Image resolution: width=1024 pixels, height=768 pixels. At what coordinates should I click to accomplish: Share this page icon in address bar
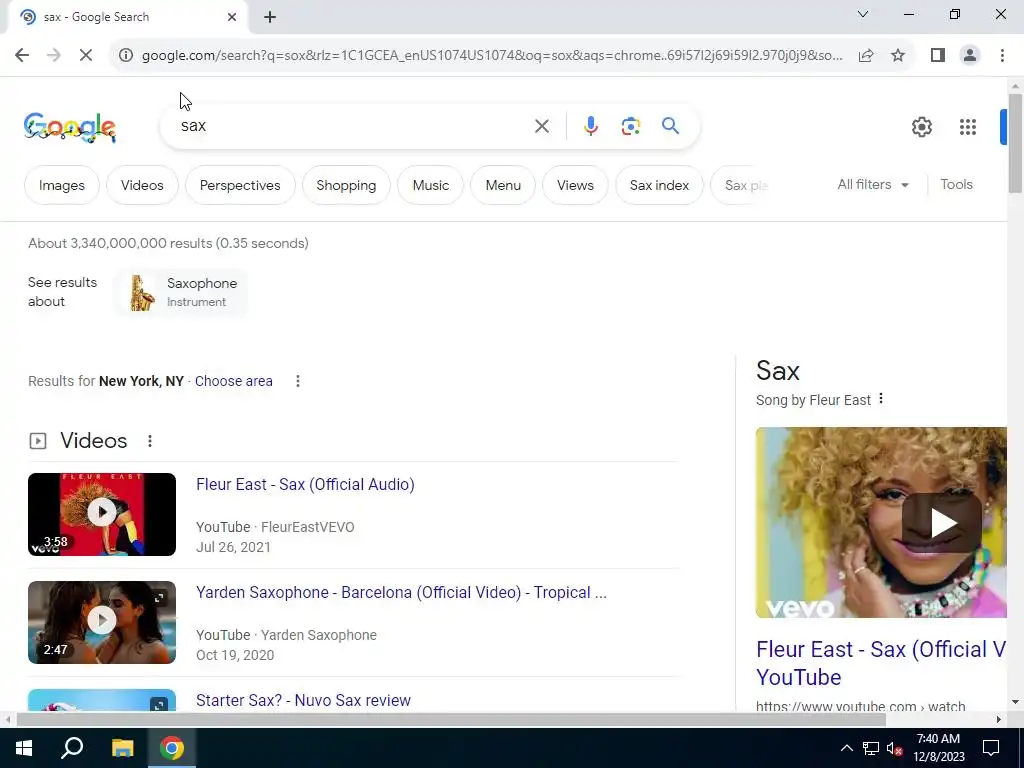pyautogui.click(x=866, y=56)
